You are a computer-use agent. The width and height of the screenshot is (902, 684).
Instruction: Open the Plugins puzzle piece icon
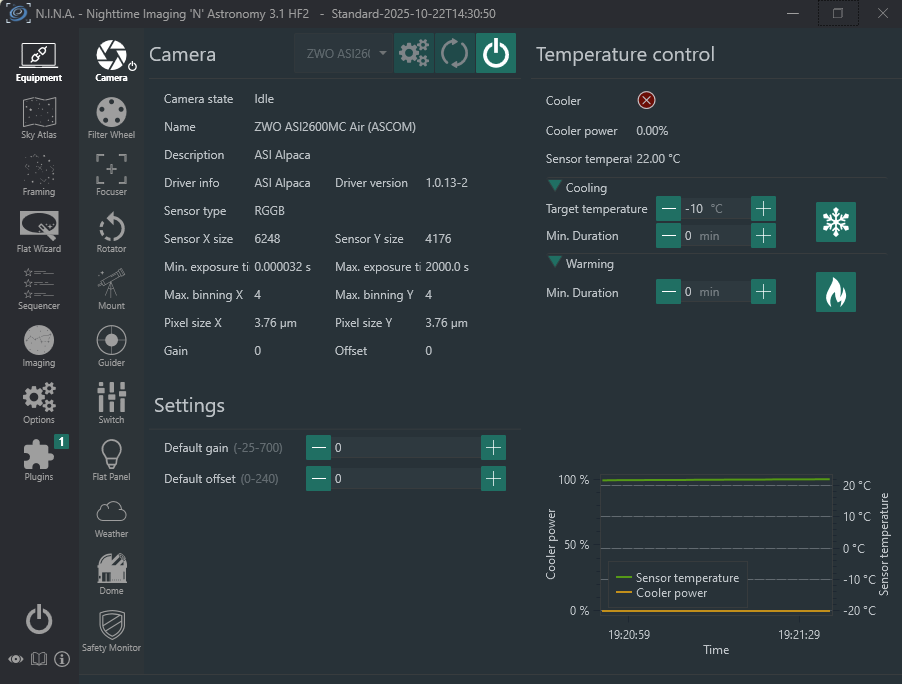click(39, 459)
